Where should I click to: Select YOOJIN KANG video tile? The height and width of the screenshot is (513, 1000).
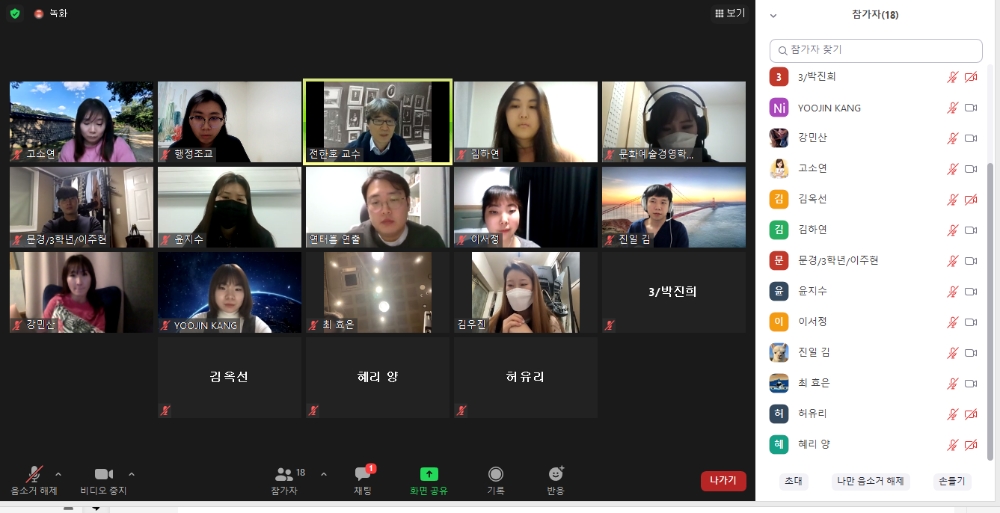coord(230,292)
